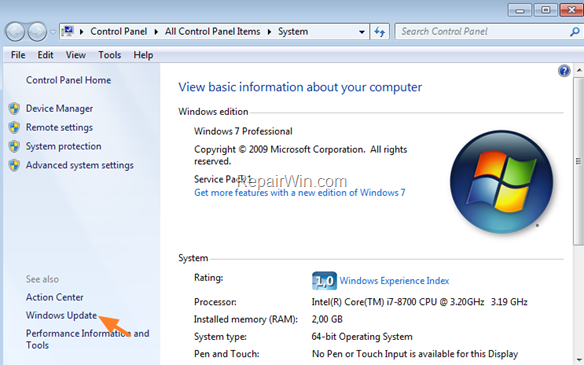
Task: Open System protection
Action: [63, 146]
